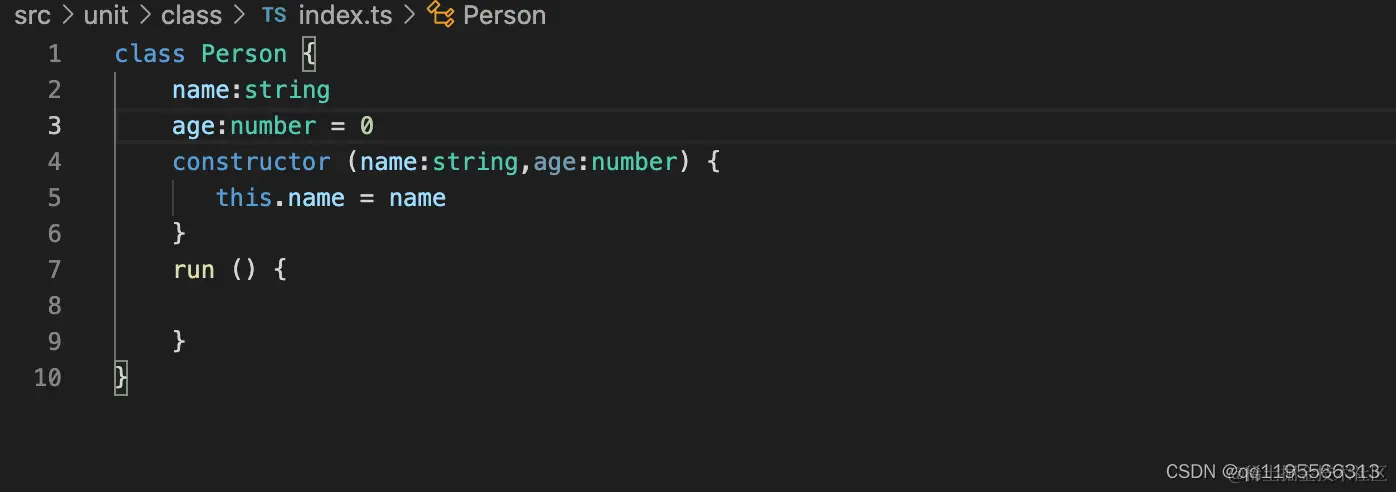Screen dimensions: 1396x492
Task: Click the string type on line 2
Action: click(287, 90)
